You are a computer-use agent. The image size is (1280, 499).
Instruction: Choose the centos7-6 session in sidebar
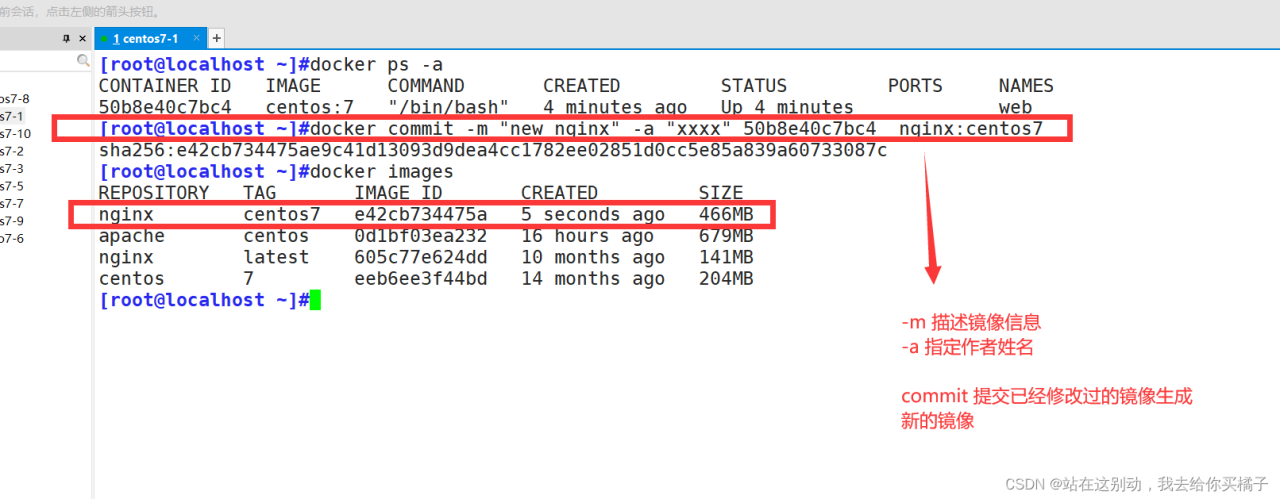click(x=11, y=239)
